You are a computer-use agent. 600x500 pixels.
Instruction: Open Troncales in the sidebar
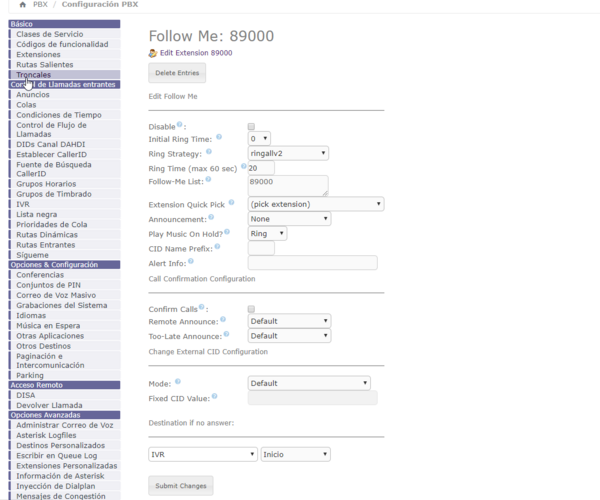[x=34, y=74]
